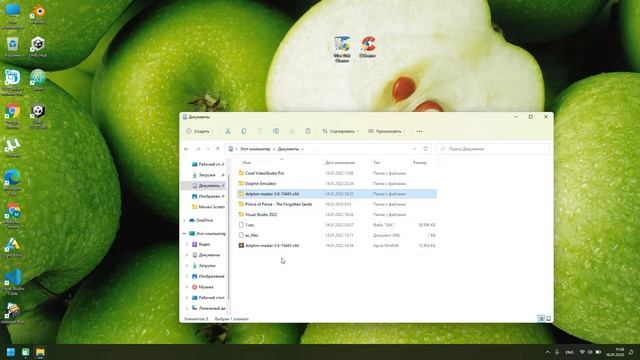640x360 pixels.
Task: Click the microphone tray icon
Action: point(557,352)
